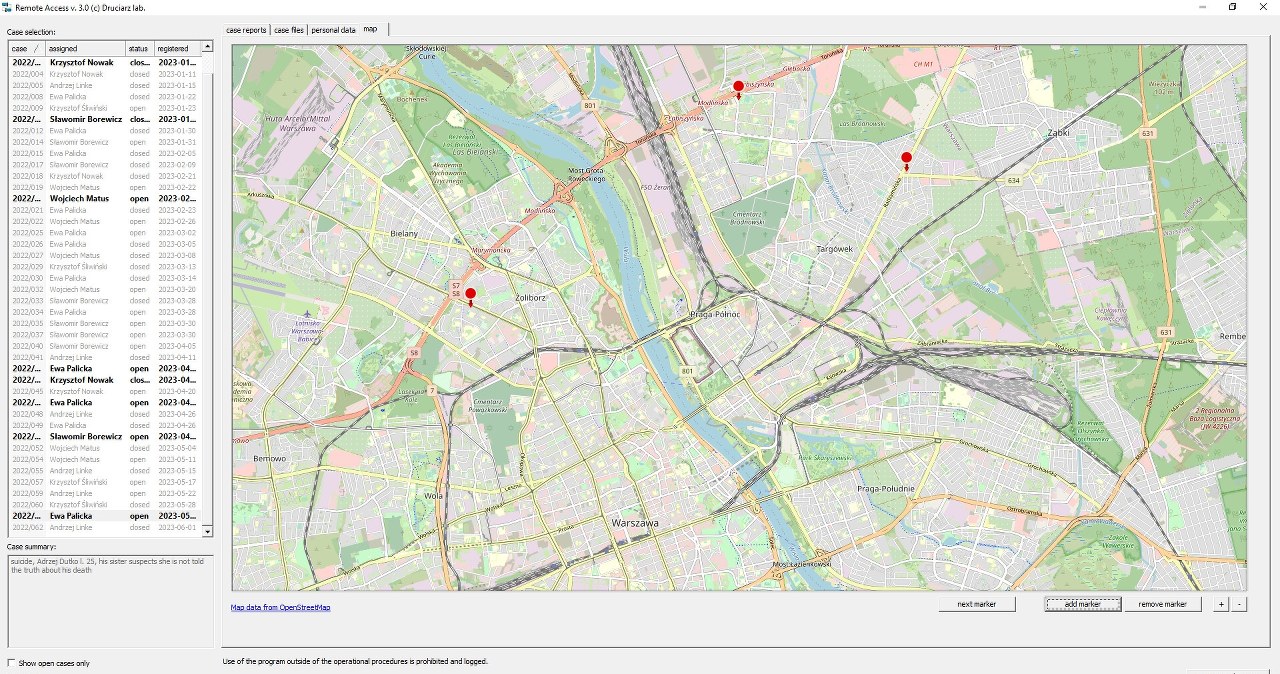Click the case summary text box

(108, 600)
